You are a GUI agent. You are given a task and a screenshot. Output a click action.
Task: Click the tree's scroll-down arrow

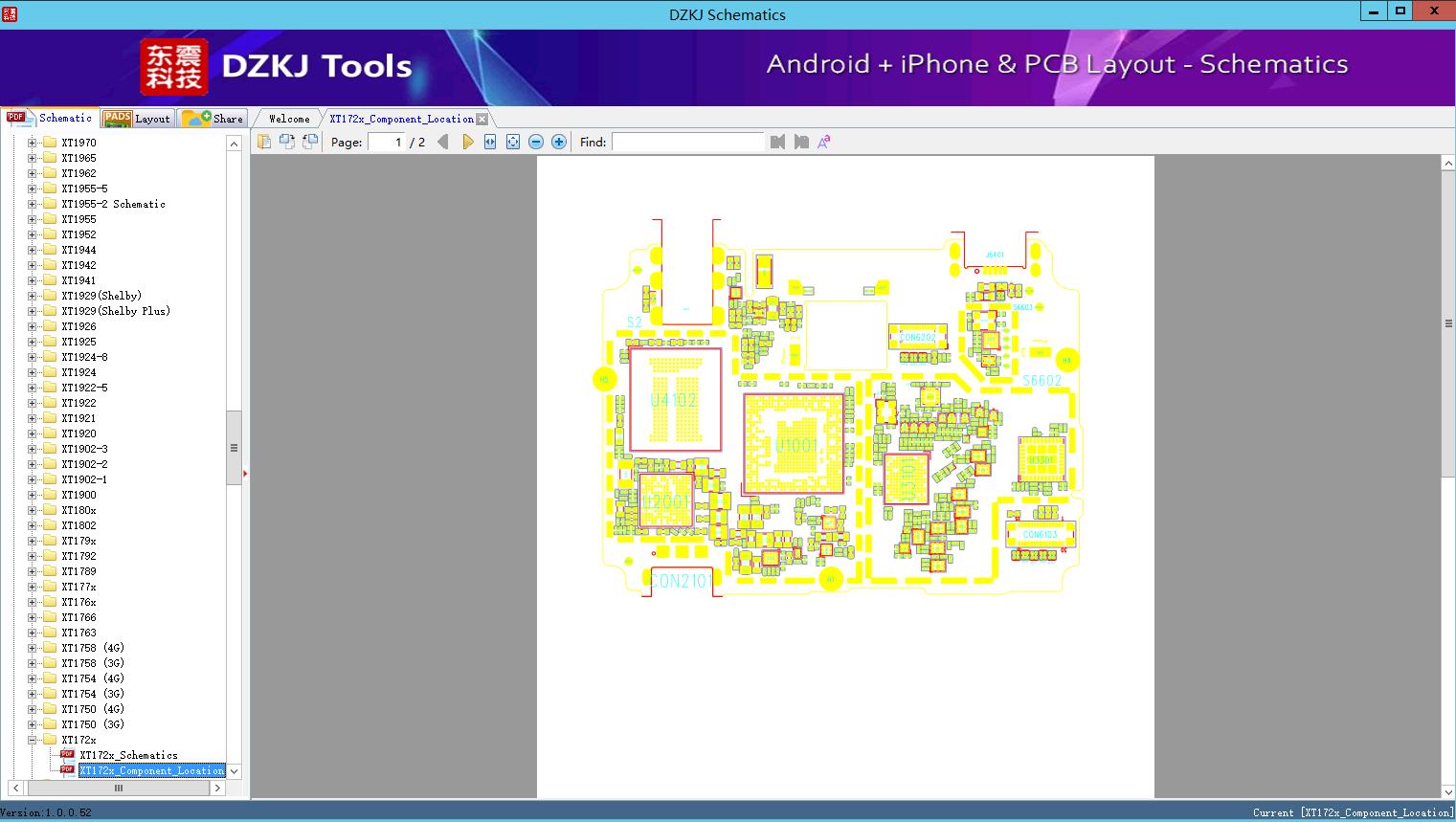click(x=234, y=771)
